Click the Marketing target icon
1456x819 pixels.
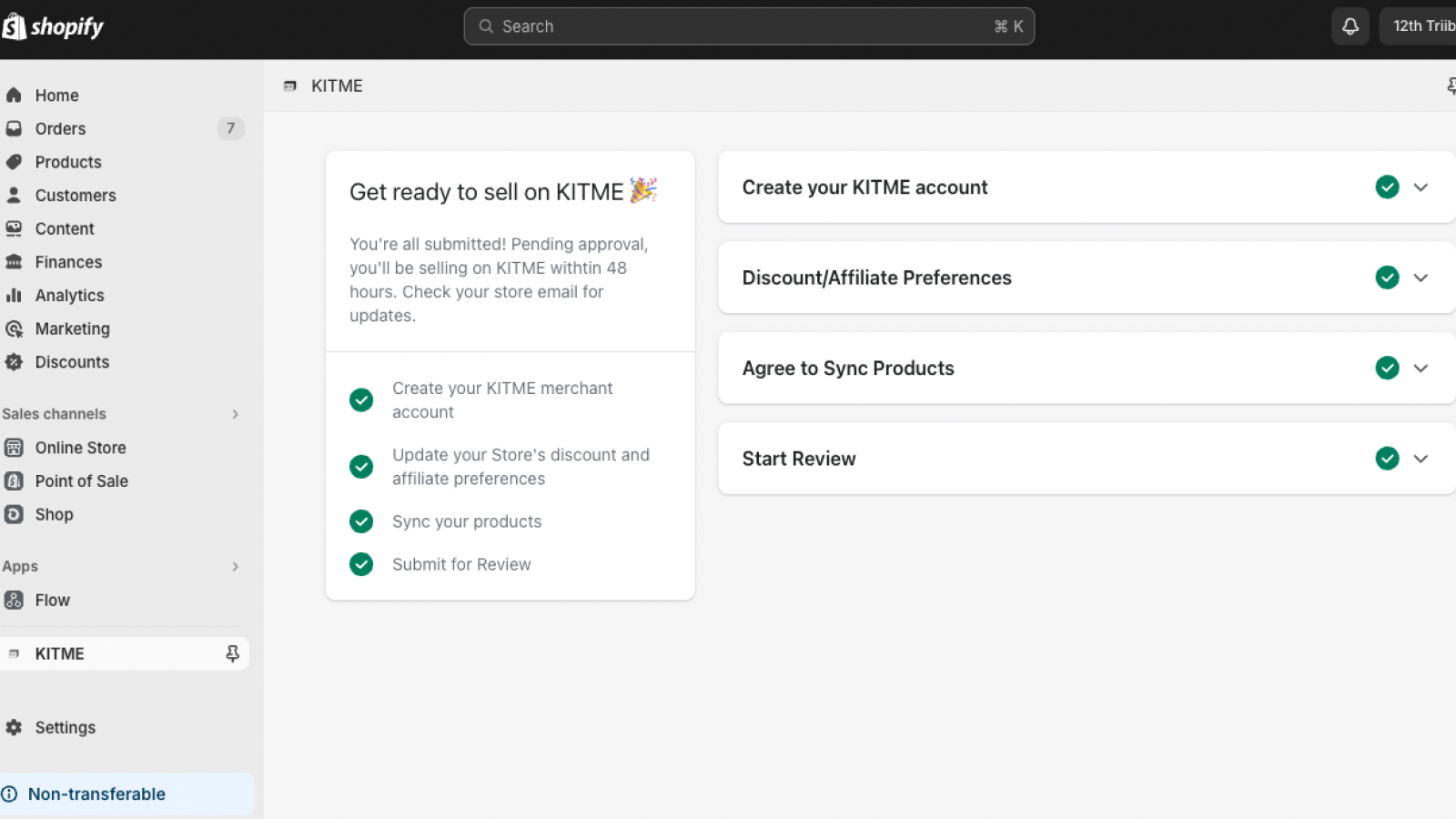14,329
